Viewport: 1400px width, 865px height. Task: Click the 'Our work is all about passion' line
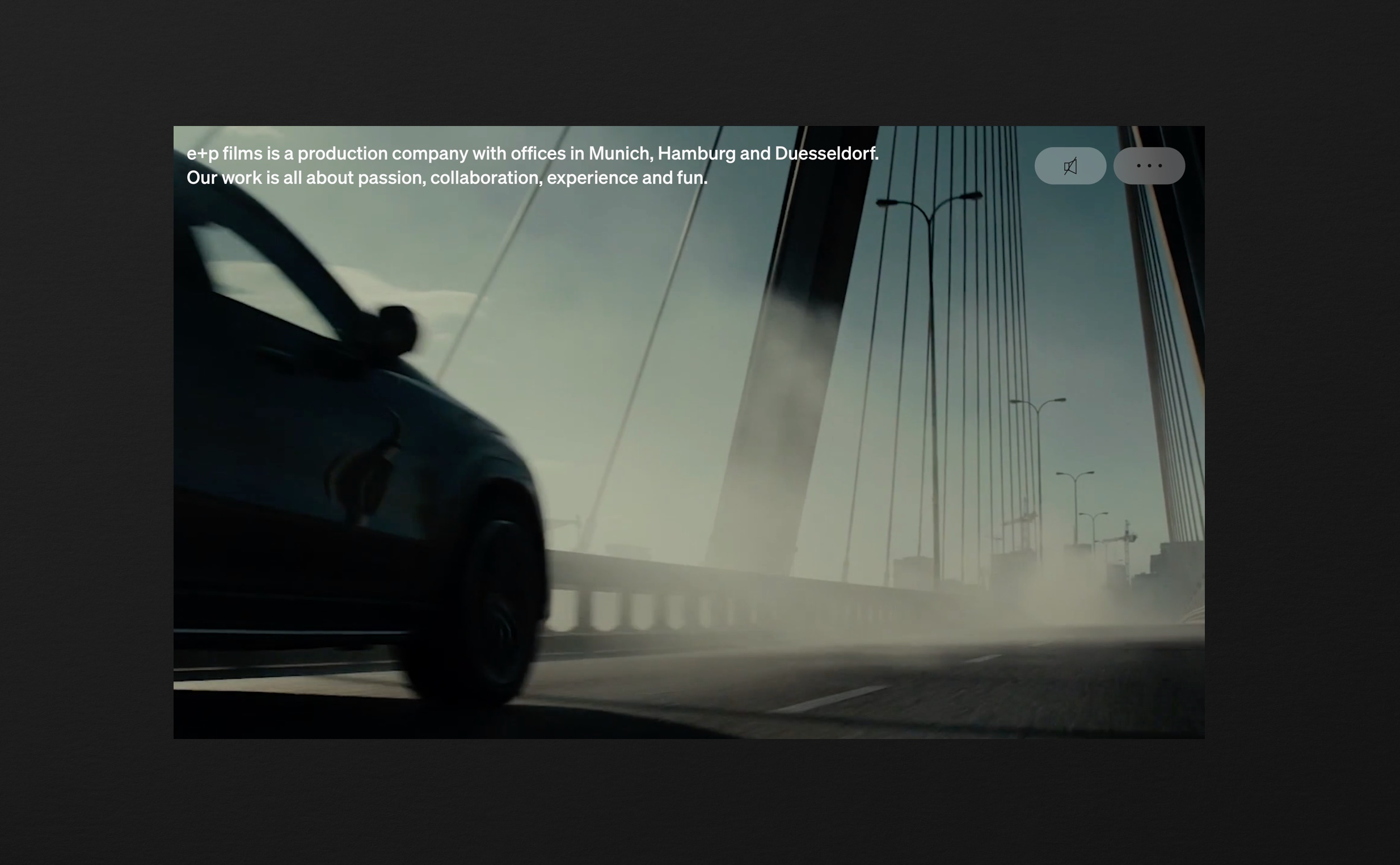point(447,178)
